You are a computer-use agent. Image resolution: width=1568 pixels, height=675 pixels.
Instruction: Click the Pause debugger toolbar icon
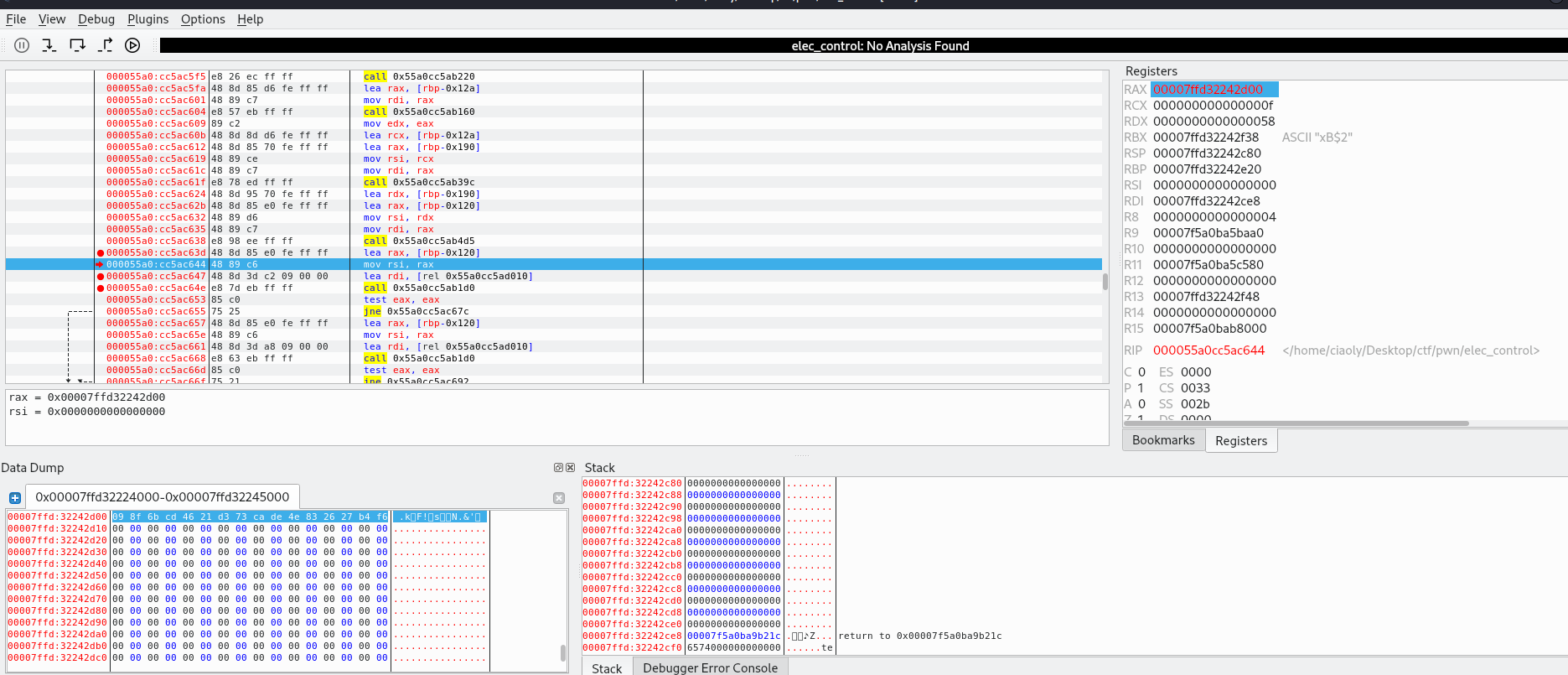point(22,45)
